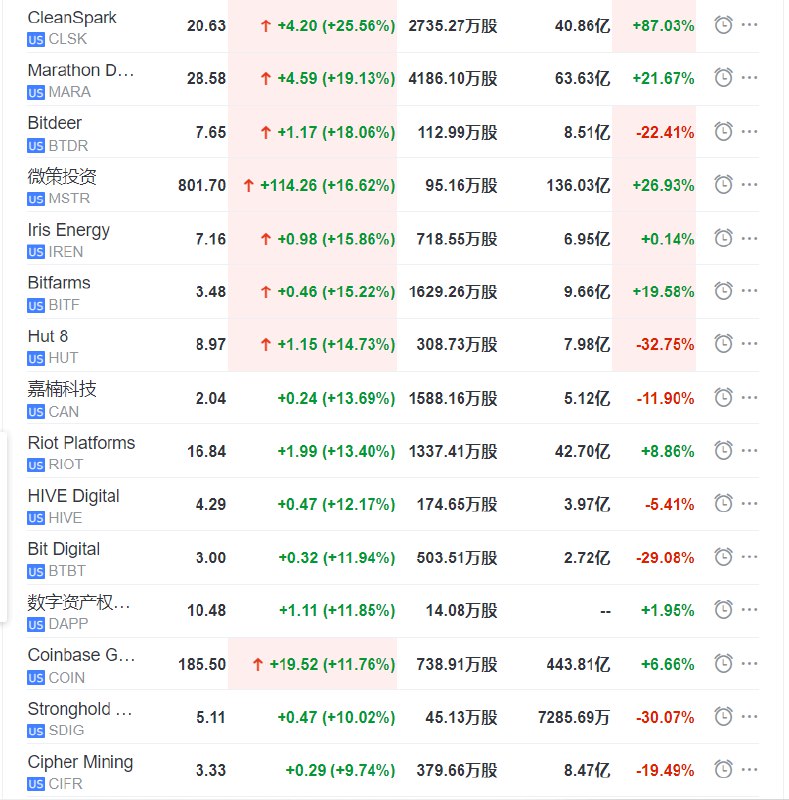The width and height of the screenshot is (789, 800).
Task: Click volume 4186.10万股 cell
Action: tap(453, 79)
